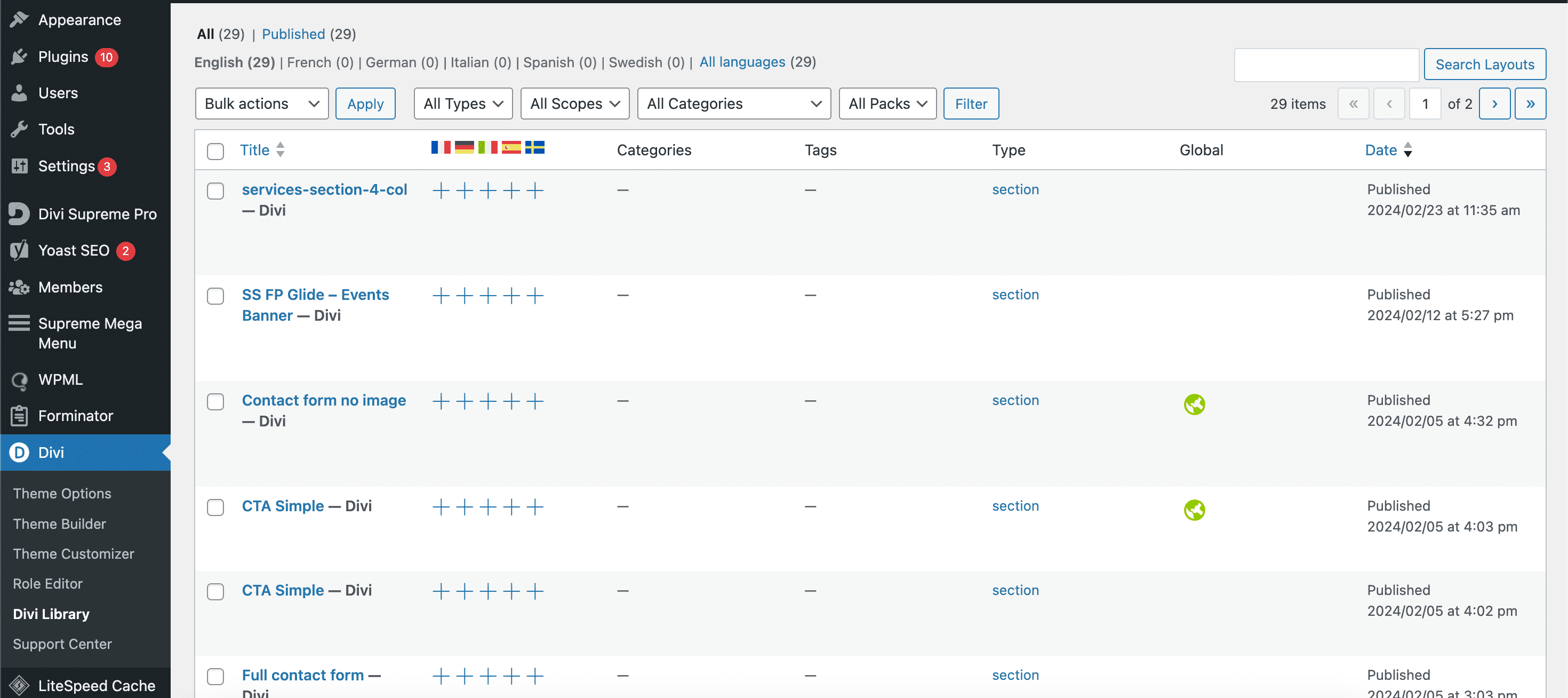The width and height of the screenshot is (1568, 698).
Task: Open Support Center submenu item
Action: point(63,644)
